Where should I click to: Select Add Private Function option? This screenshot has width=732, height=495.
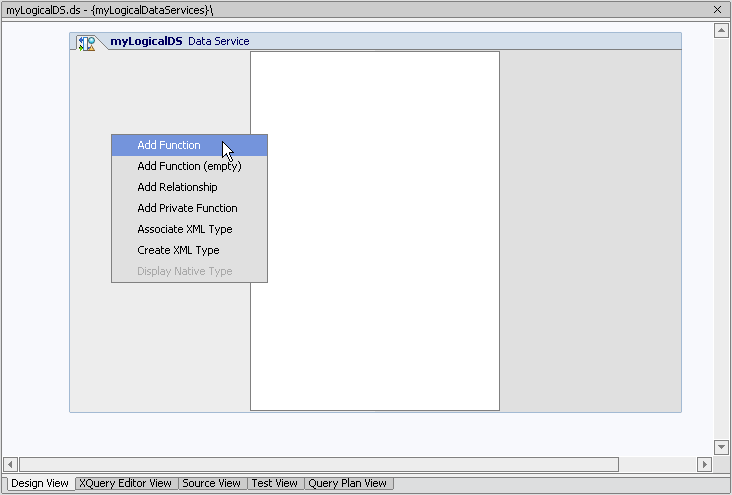pyautogui.click(x=189, y=208)
